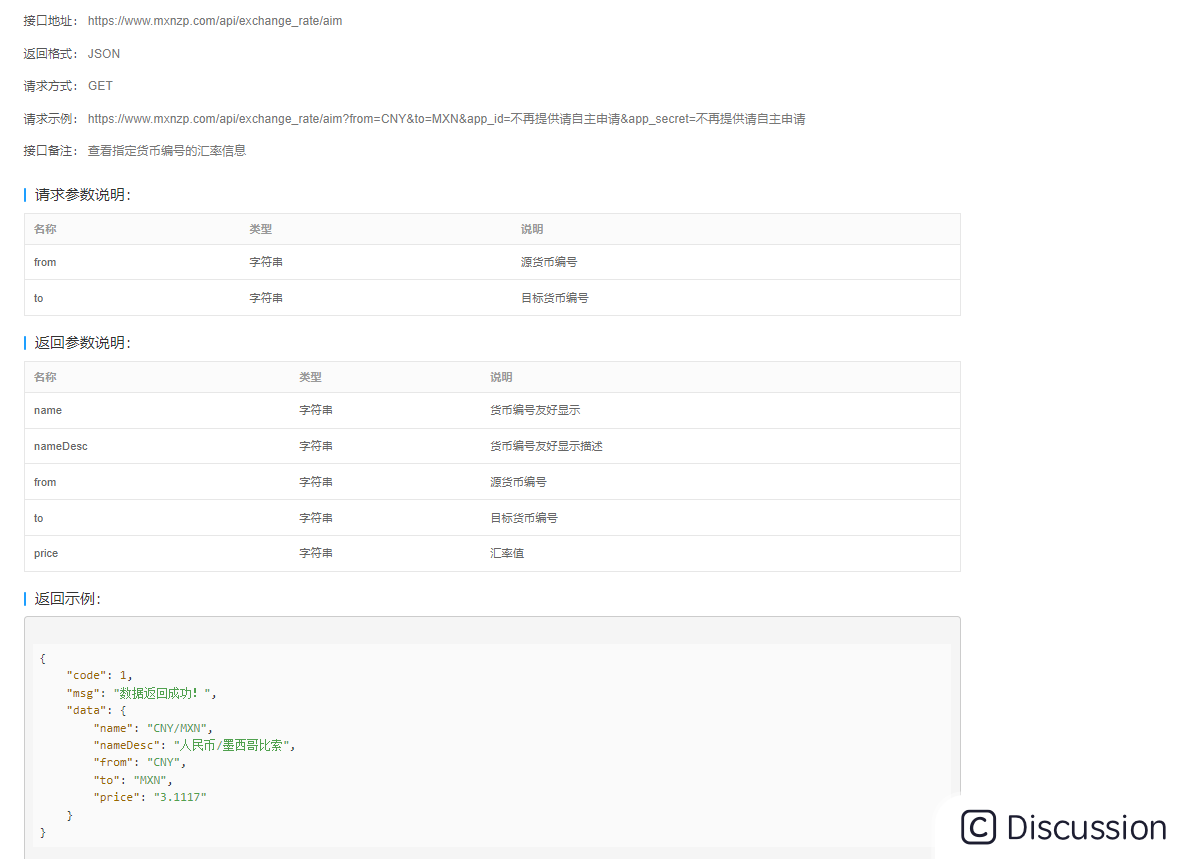The width and height of the screenshot is (1194, 859).
Task: Click the 接口备注 description text
Action: (165, 150)
